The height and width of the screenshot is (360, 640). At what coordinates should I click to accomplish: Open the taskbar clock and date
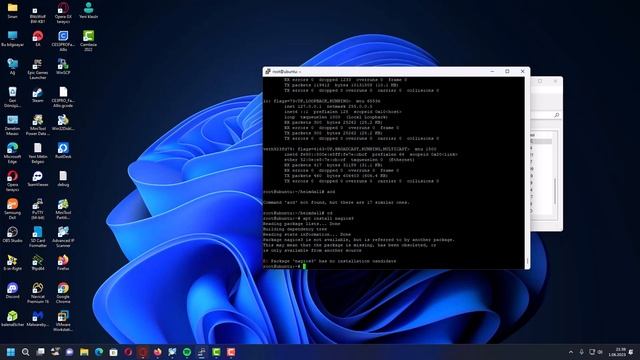point(618,352)
